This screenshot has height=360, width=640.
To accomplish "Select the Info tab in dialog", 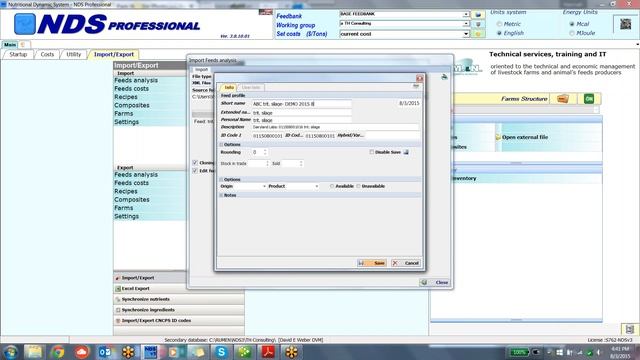I will tap(229, 87).
